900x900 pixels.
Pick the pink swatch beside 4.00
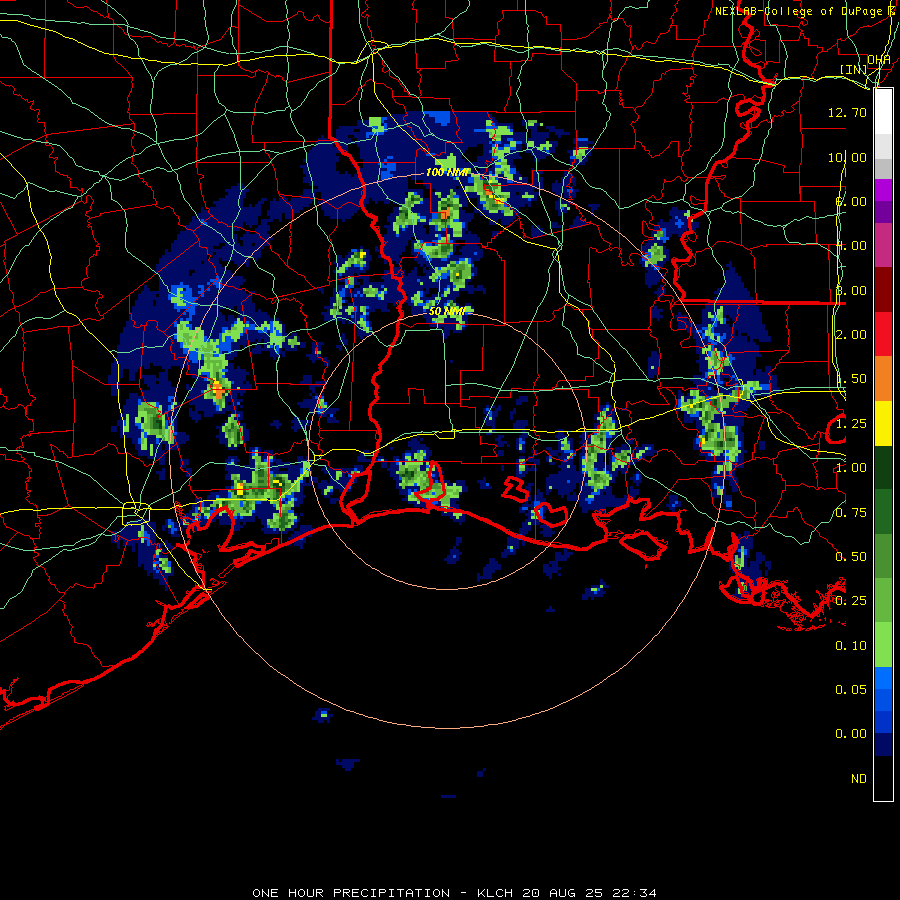(883, 246)
